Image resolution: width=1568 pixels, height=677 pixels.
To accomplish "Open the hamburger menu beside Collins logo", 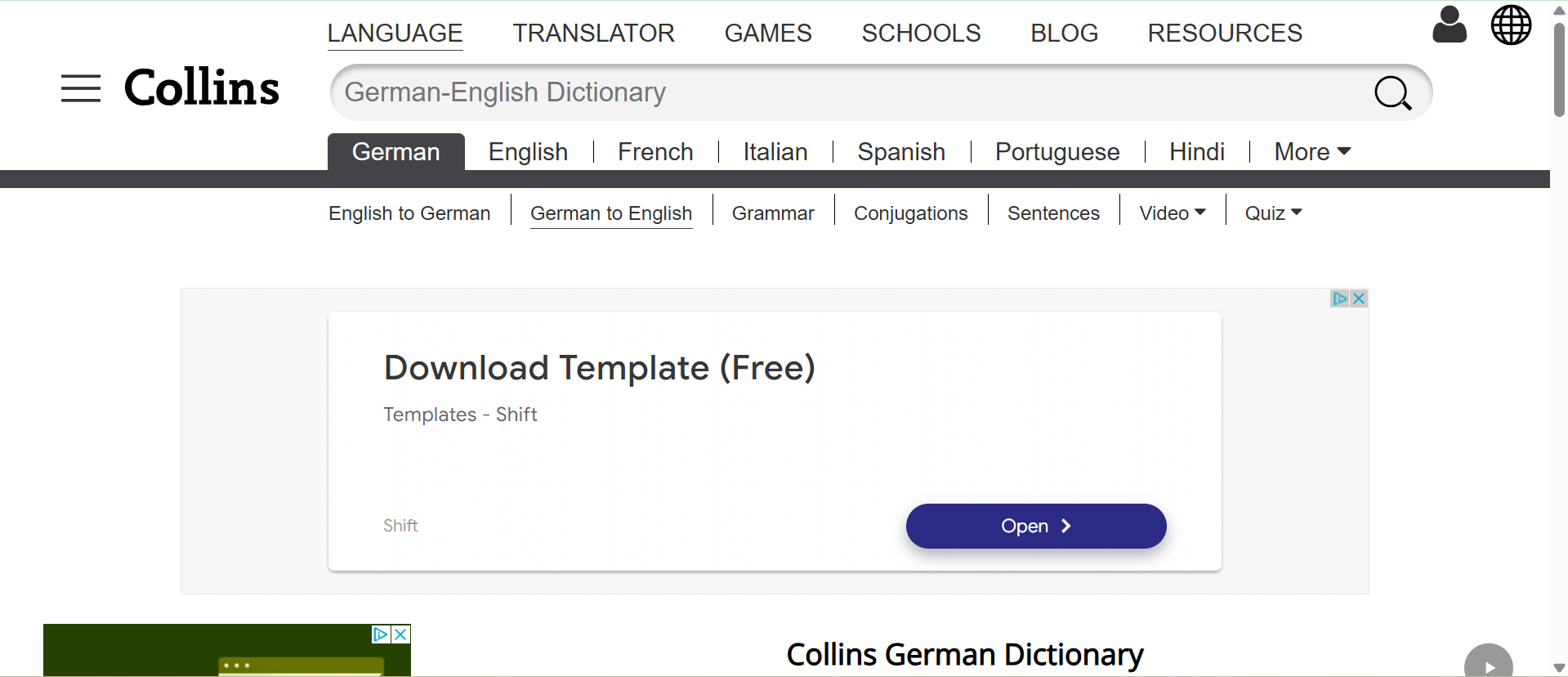I will (81, 88).
